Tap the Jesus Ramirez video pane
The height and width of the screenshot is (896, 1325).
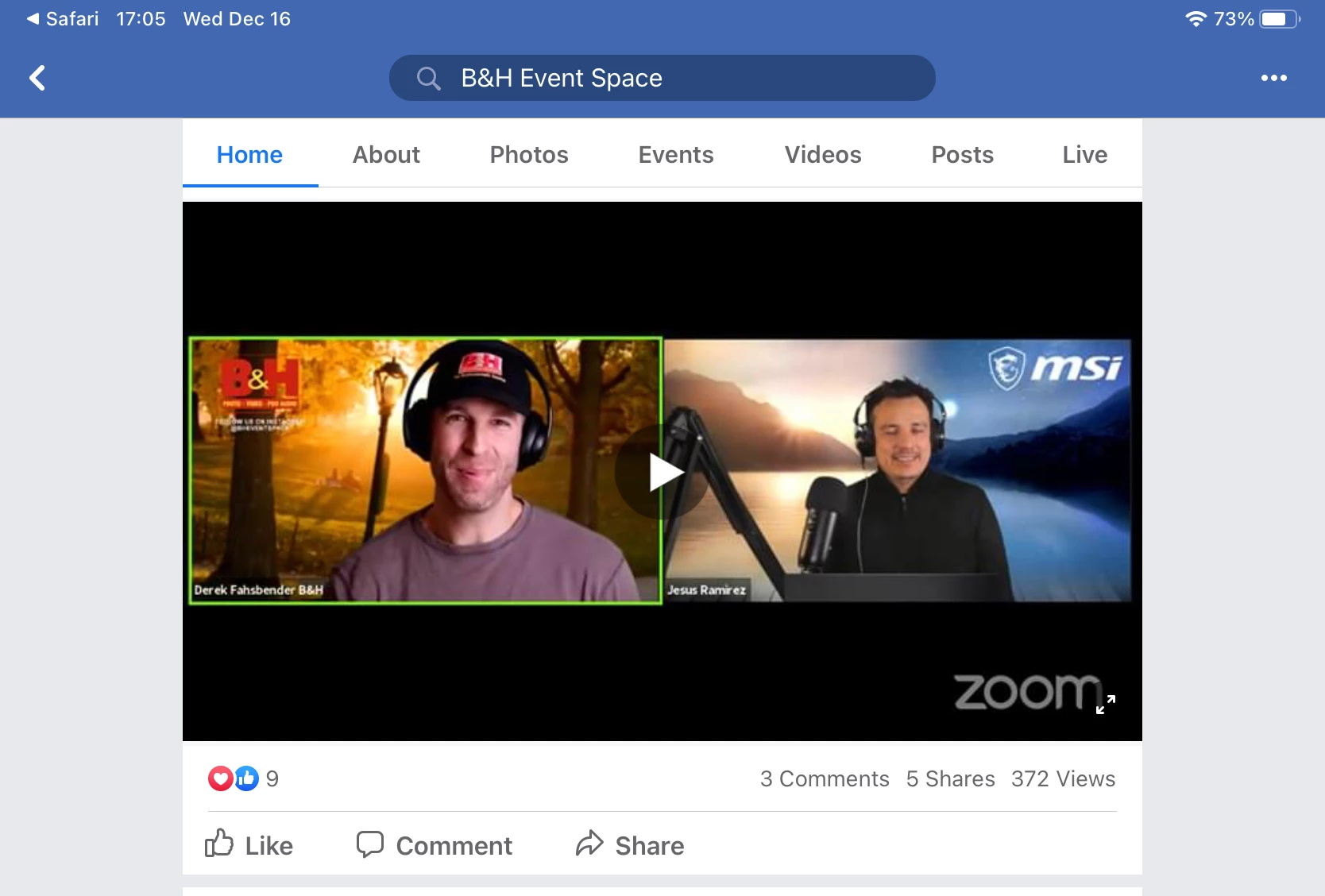[x=898, y=470]
